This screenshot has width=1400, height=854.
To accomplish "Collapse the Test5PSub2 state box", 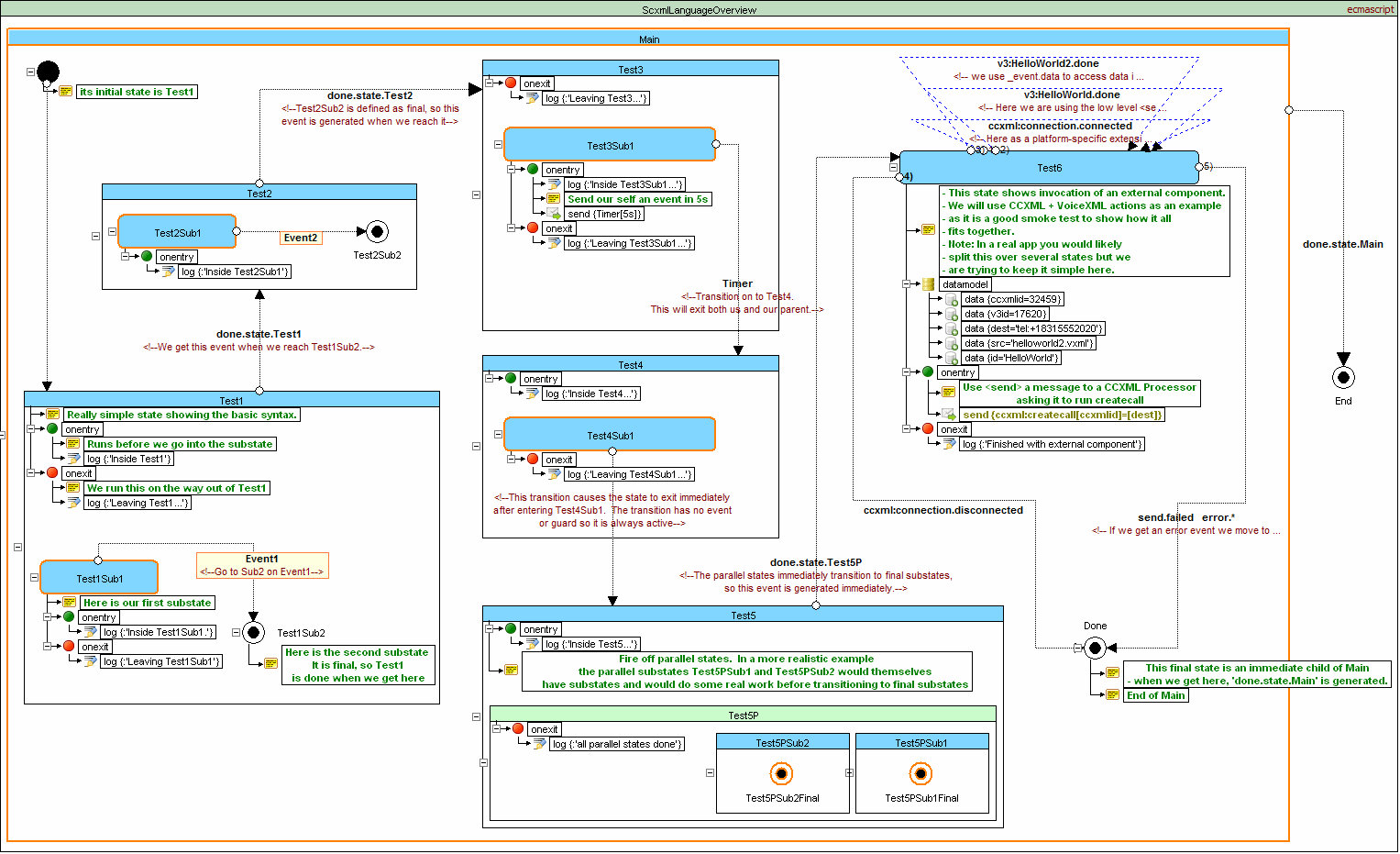I will 710,772.
